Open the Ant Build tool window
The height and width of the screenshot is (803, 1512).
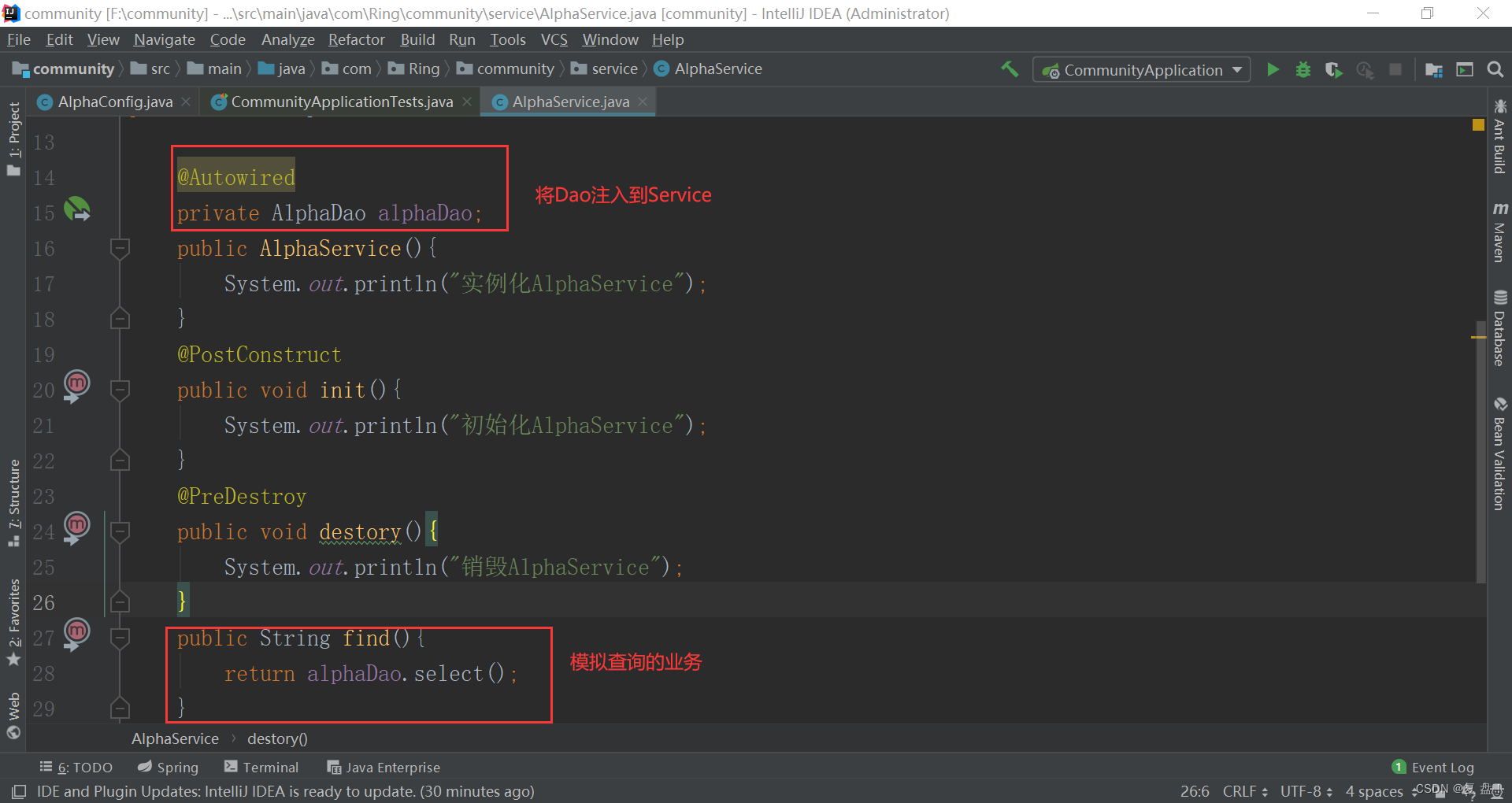click(1499, 135)
